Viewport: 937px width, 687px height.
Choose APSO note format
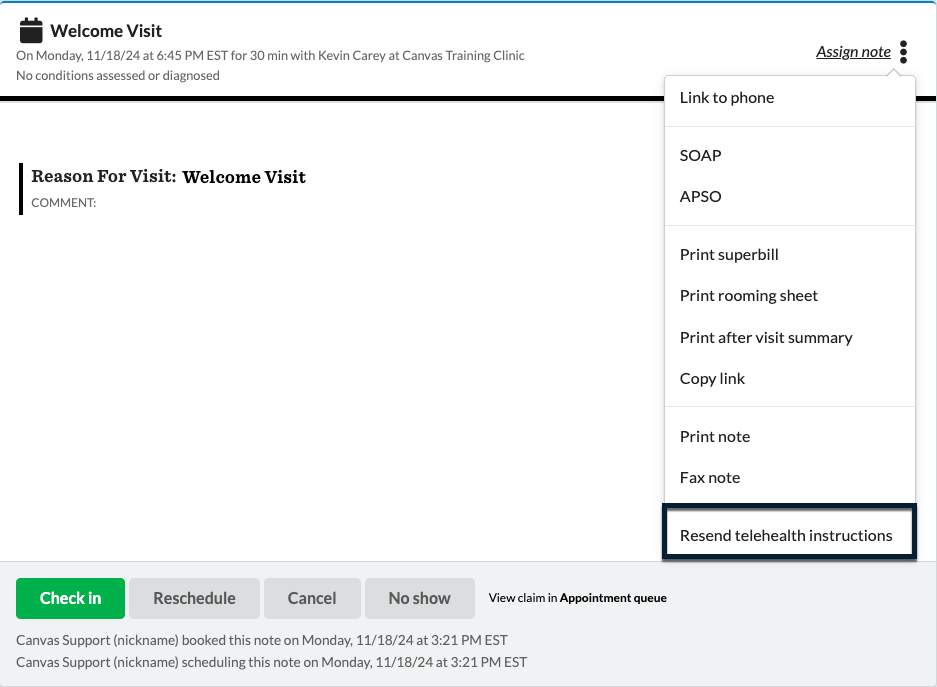[789, 197]
